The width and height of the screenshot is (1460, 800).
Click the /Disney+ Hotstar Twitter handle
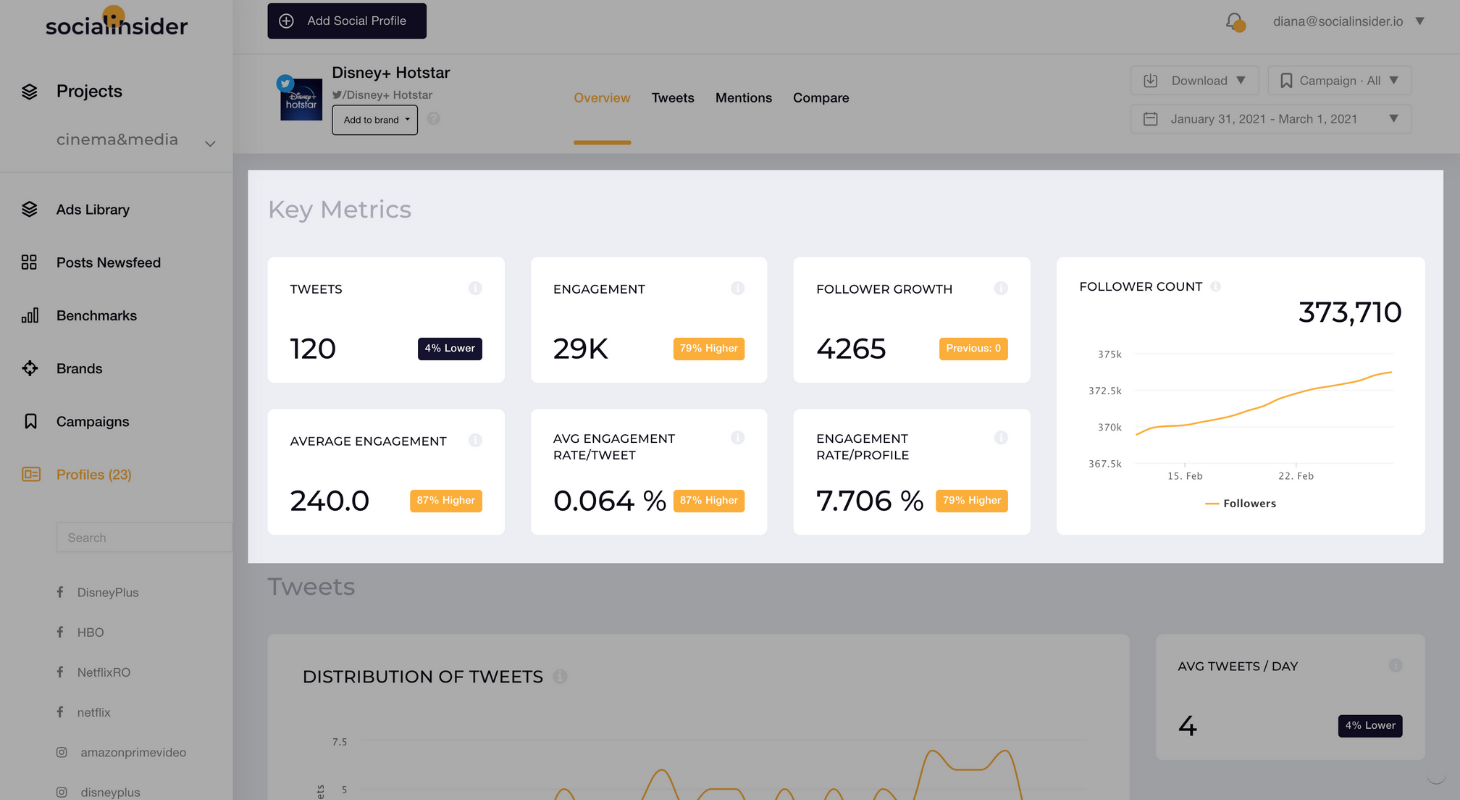pos(382,95)
